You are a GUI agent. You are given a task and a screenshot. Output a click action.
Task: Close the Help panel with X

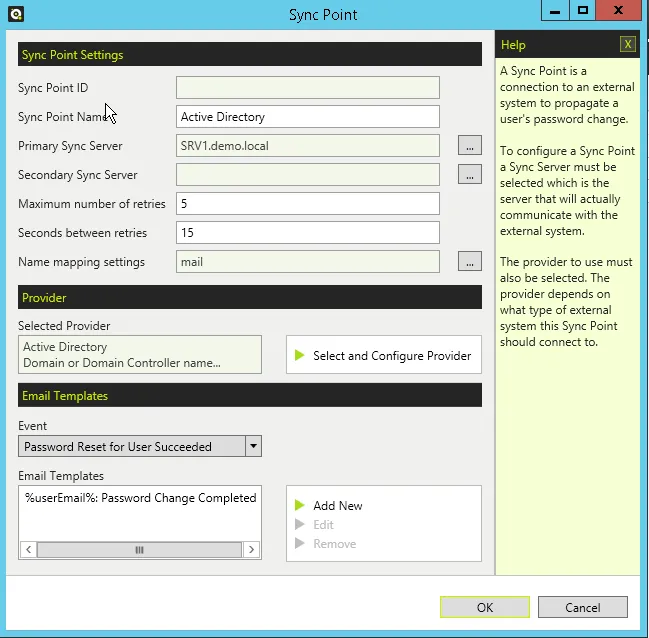point(627,44)
